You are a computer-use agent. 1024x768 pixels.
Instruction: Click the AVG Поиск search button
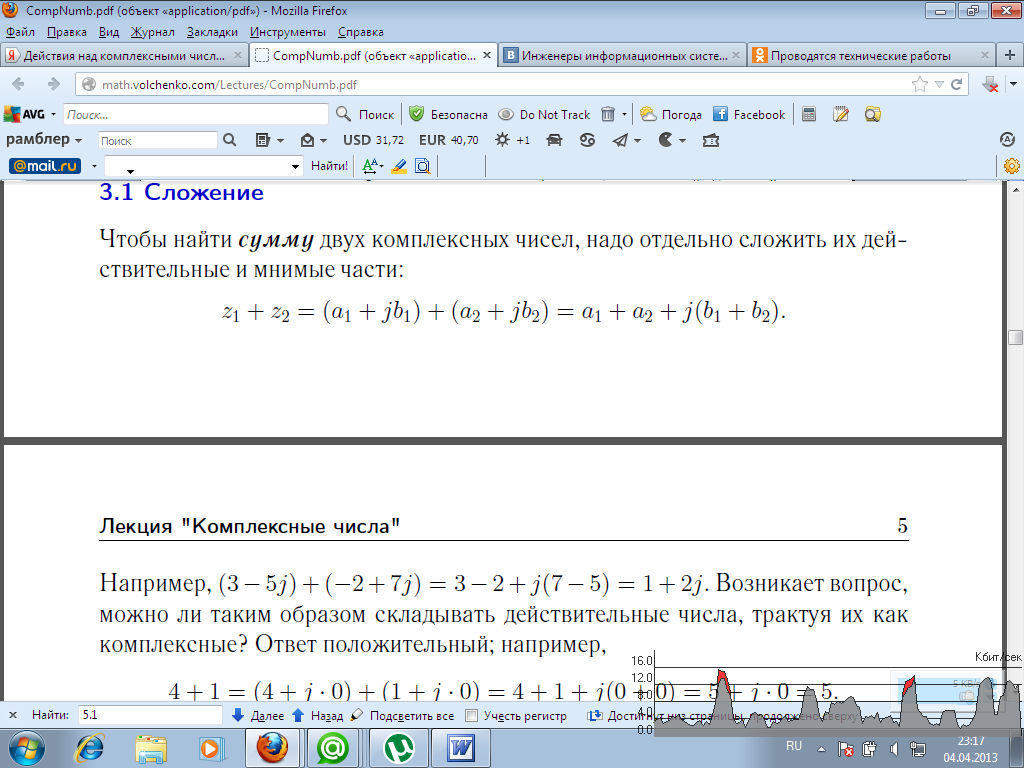click(365, 114)
